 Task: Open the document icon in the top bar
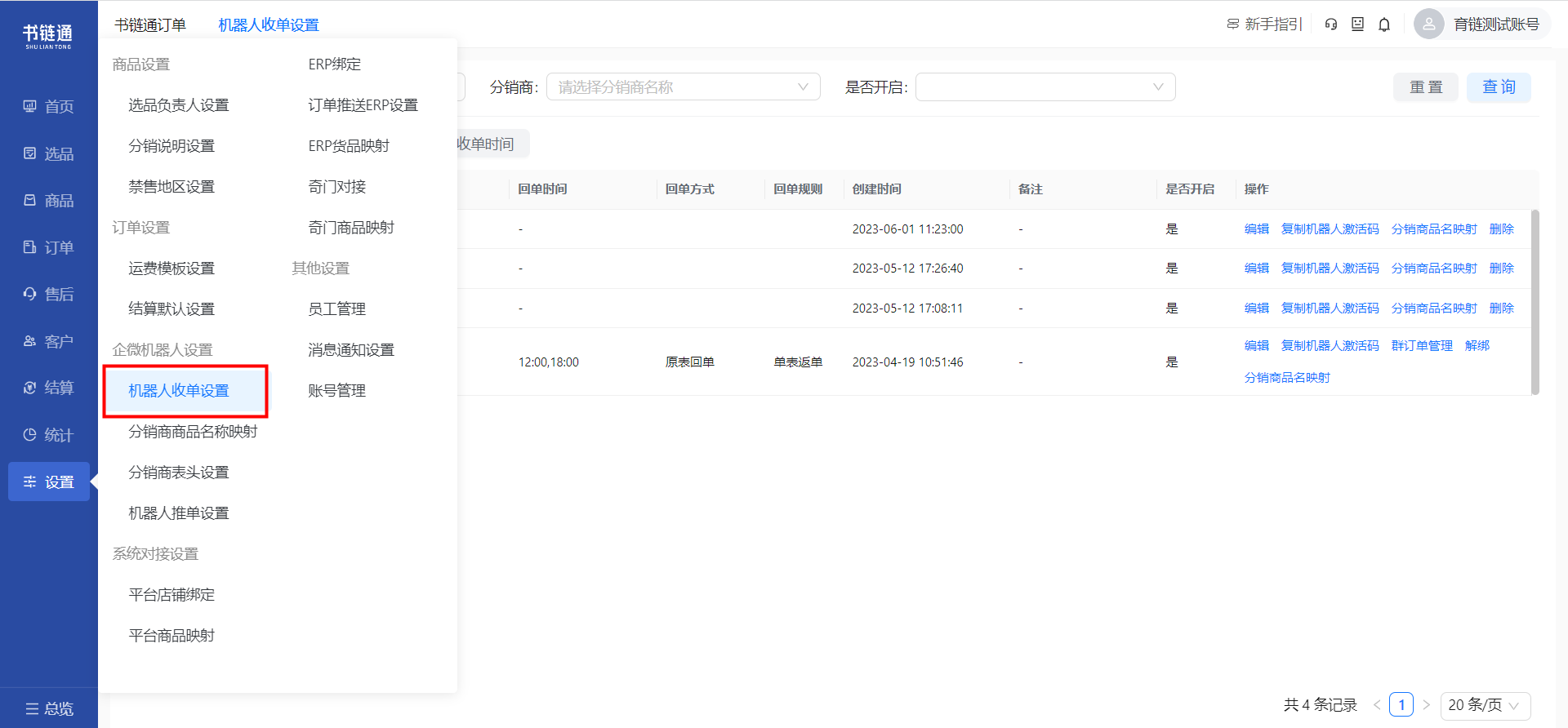click(1357, 24)
